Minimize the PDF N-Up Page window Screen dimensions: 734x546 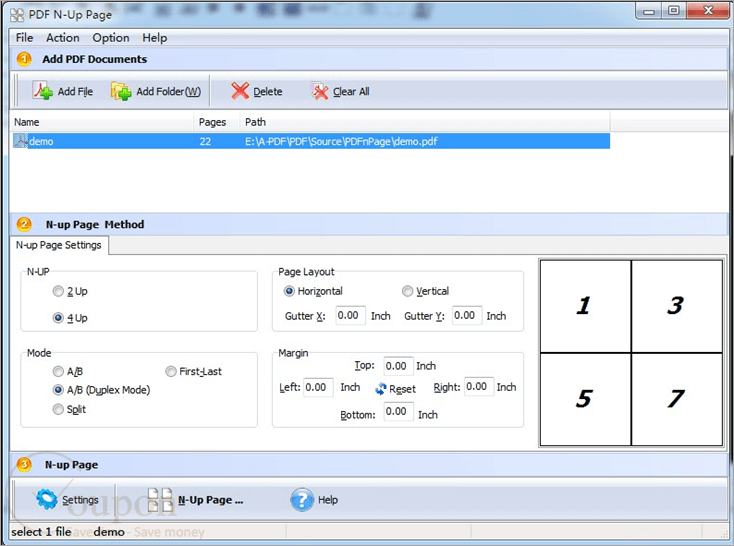pos(649,11)
